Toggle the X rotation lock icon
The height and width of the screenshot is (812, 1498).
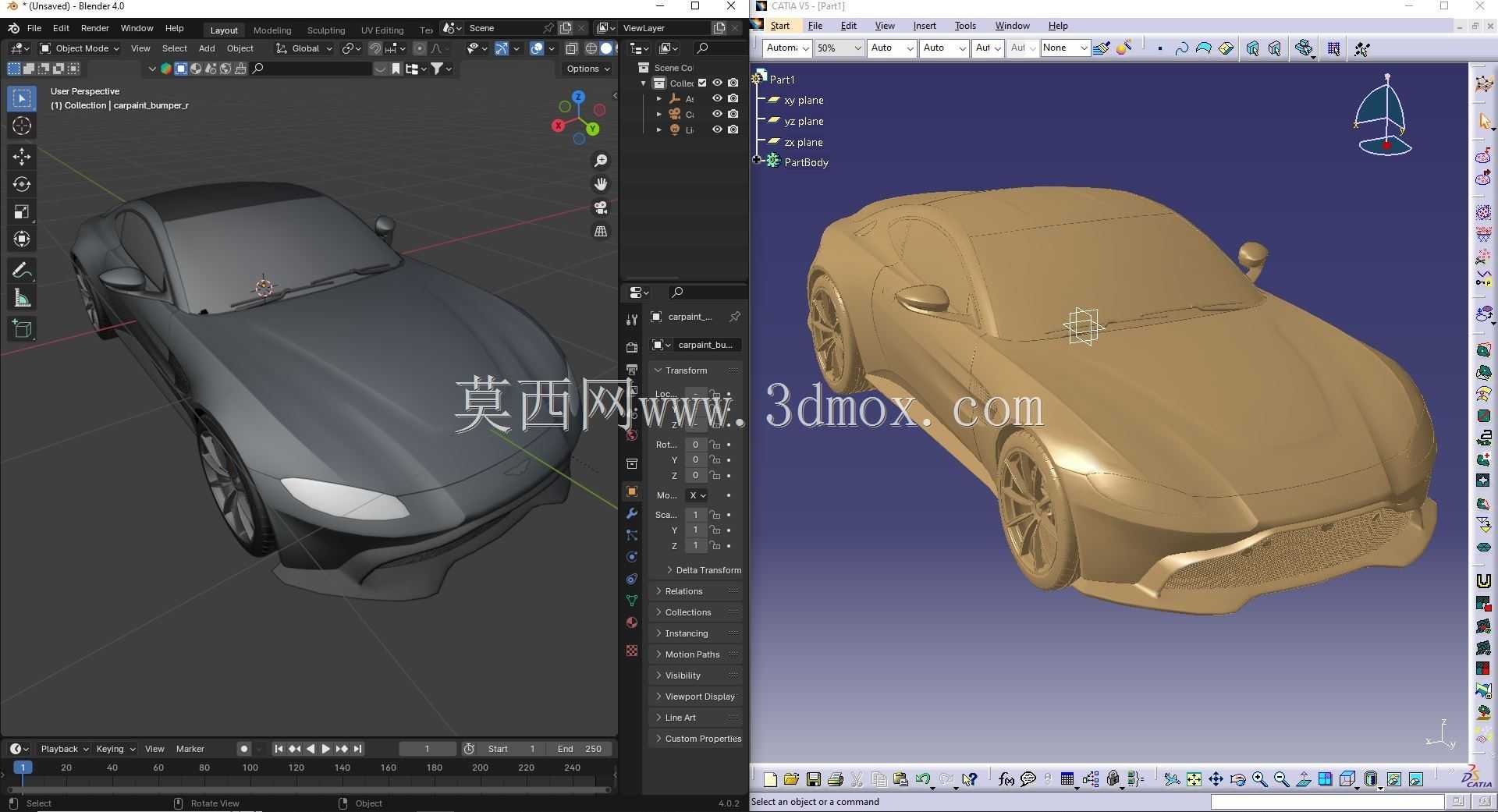[715, 445]
